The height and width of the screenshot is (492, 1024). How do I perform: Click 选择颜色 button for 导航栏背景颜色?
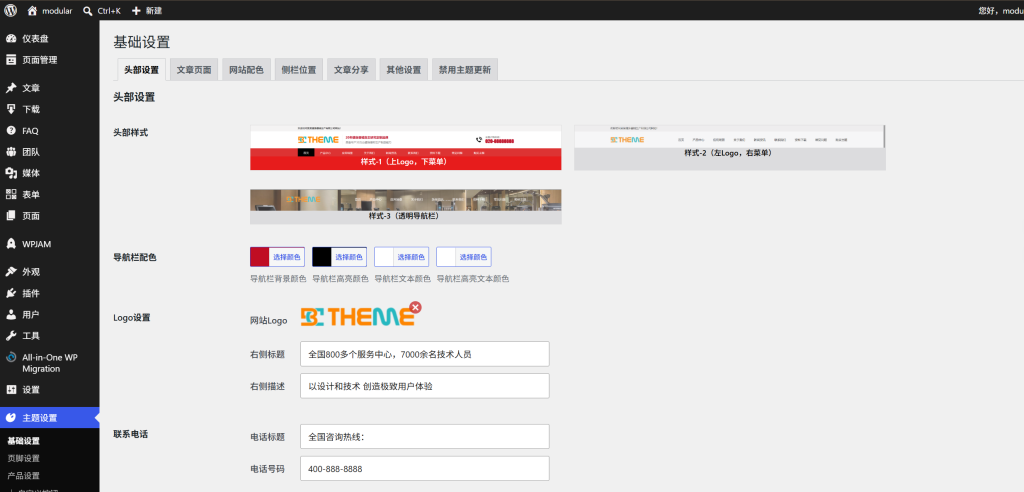coord(287,257)
